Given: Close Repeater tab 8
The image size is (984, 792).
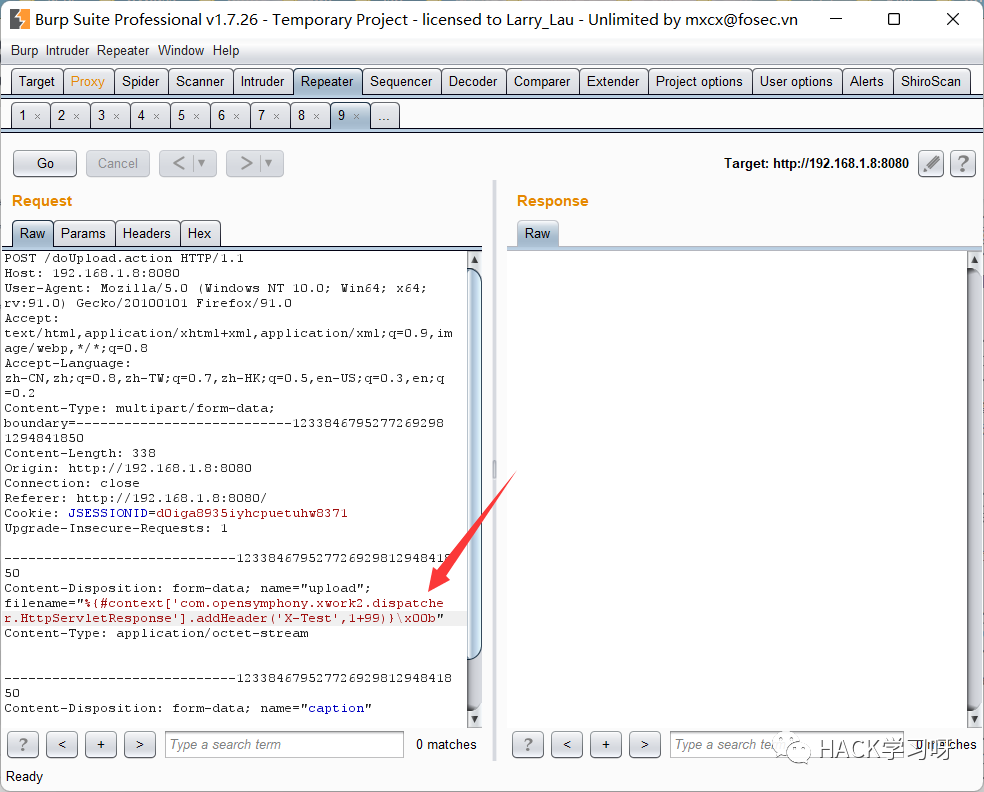Looking at the screenshot, I should [317, 116].
